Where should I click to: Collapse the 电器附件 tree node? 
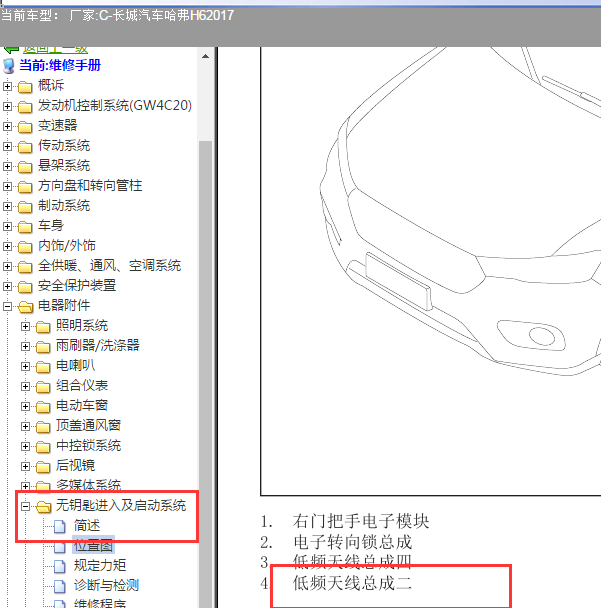7,306
